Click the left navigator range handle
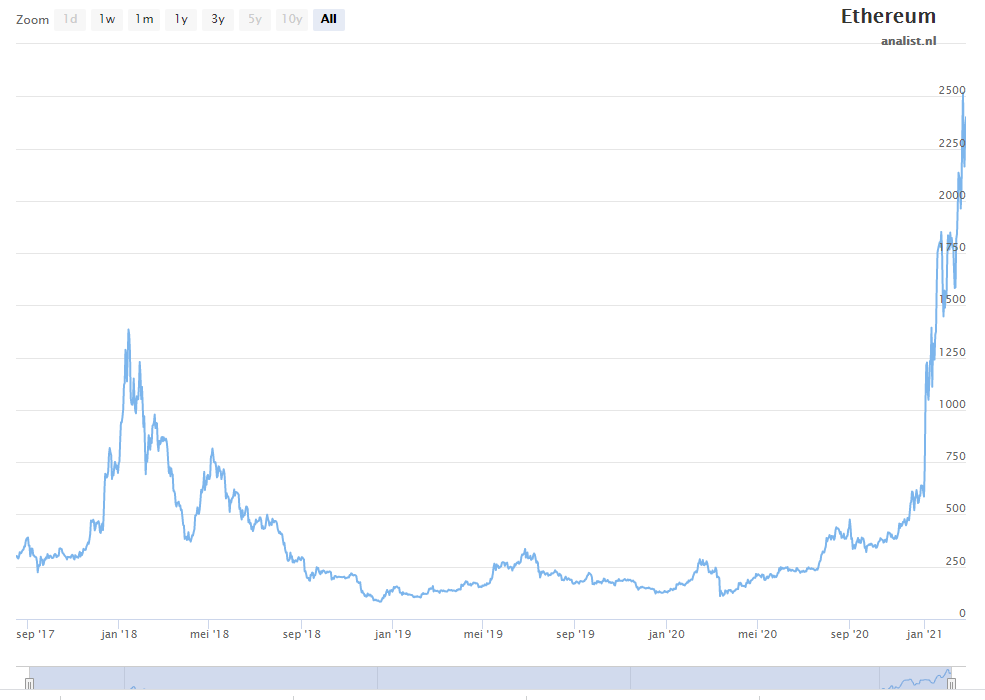 point(29,684)
